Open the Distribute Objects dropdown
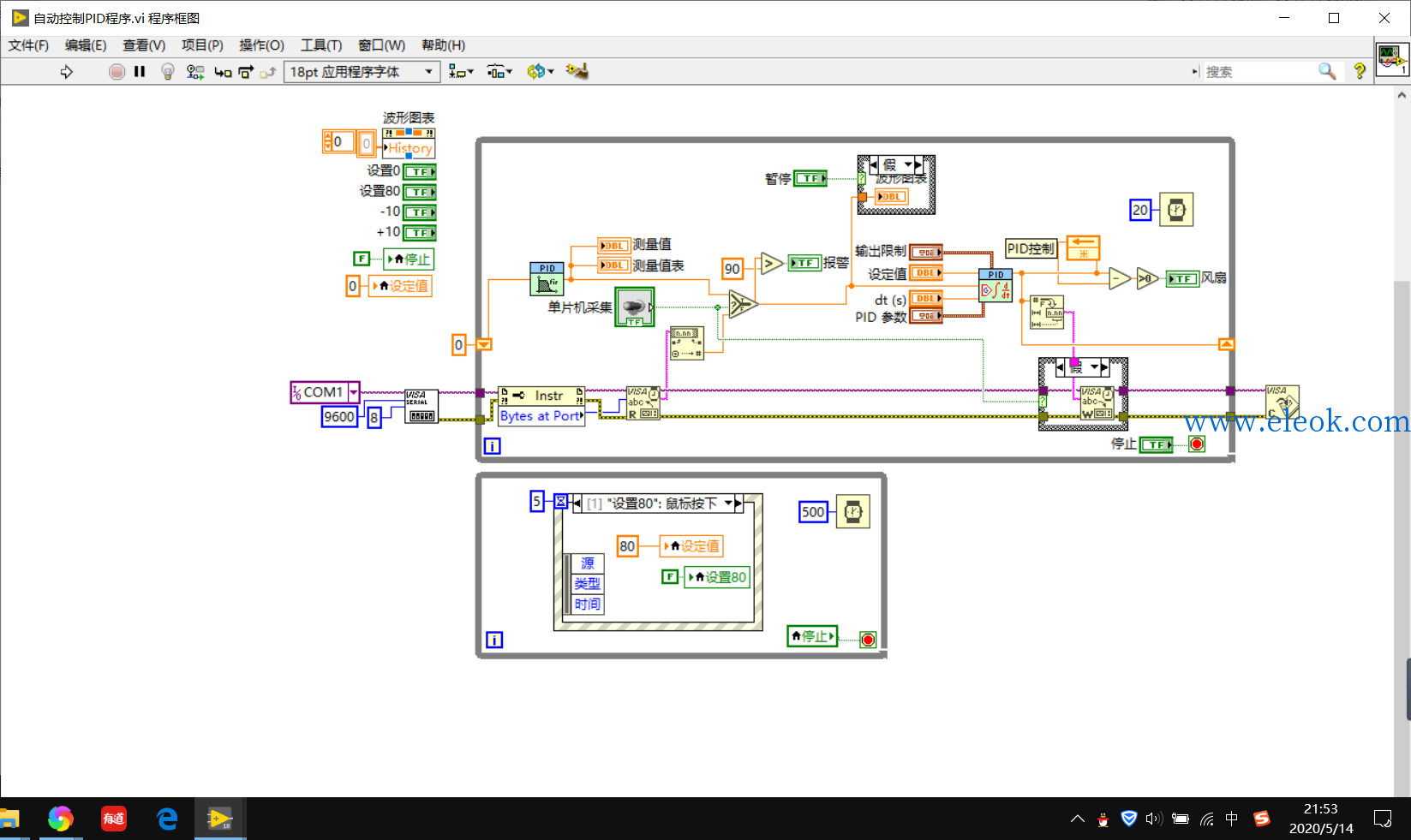This screenshot has height=840, width=1411. pos(499,72)
